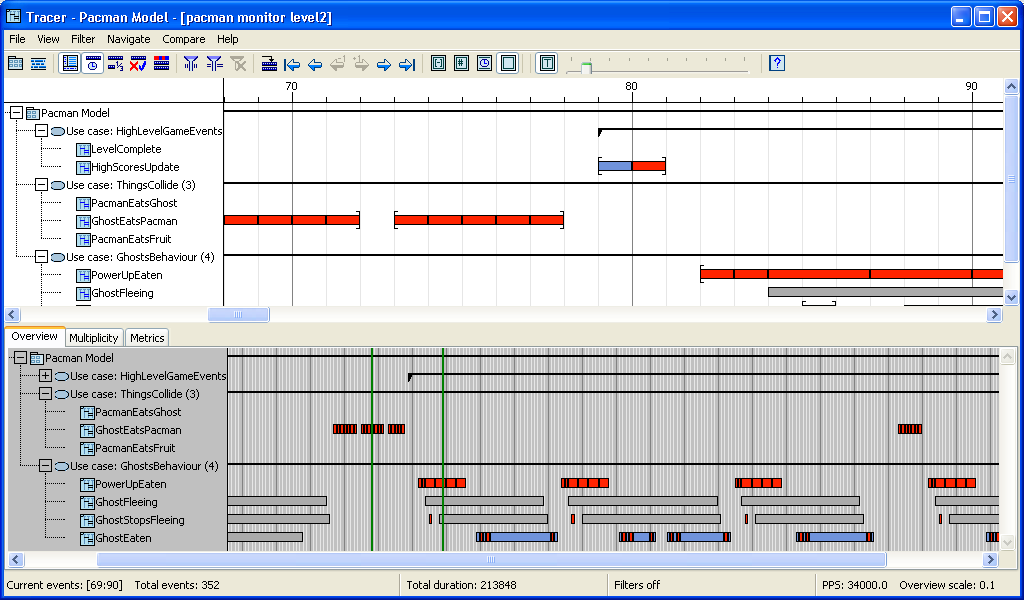This screenshot has height=600, width=1024.
Task: Click the HighScoresUpdate blue event bar
Action: (615, 166)
